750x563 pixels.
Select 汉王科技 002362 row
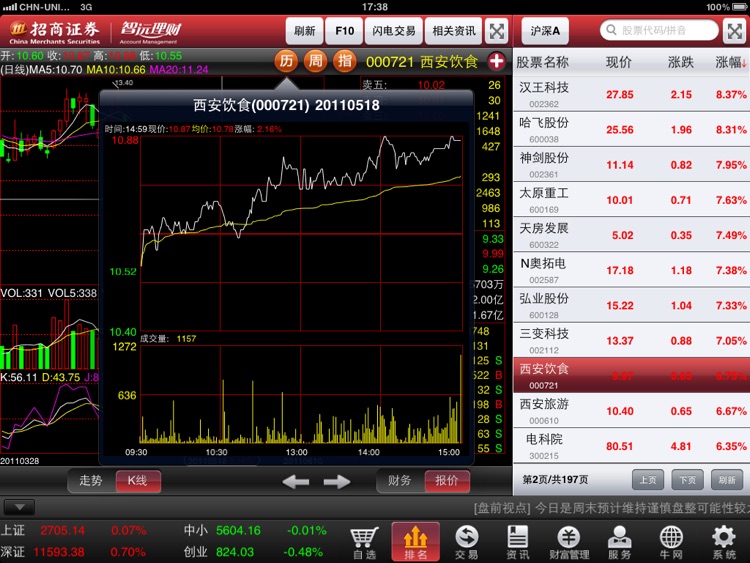(x=631, y=94)
